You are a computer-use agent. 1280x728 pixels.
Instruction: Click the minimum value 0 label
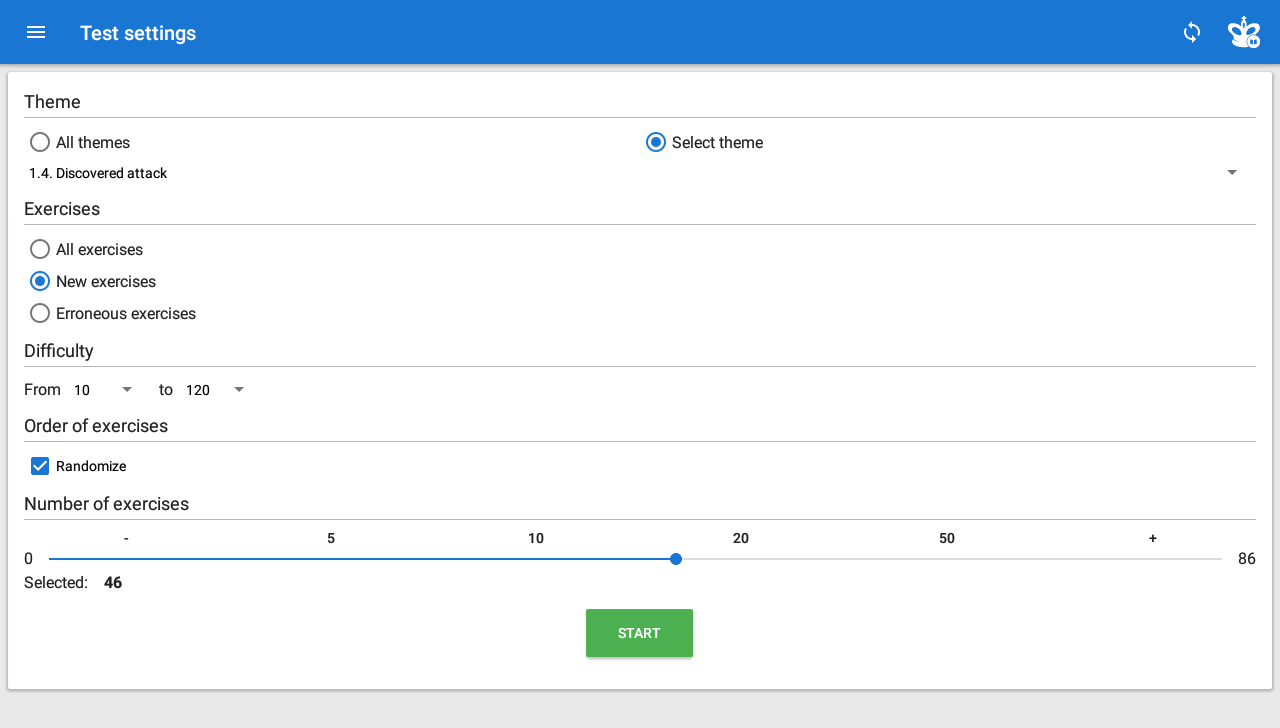tap(29, 559)
